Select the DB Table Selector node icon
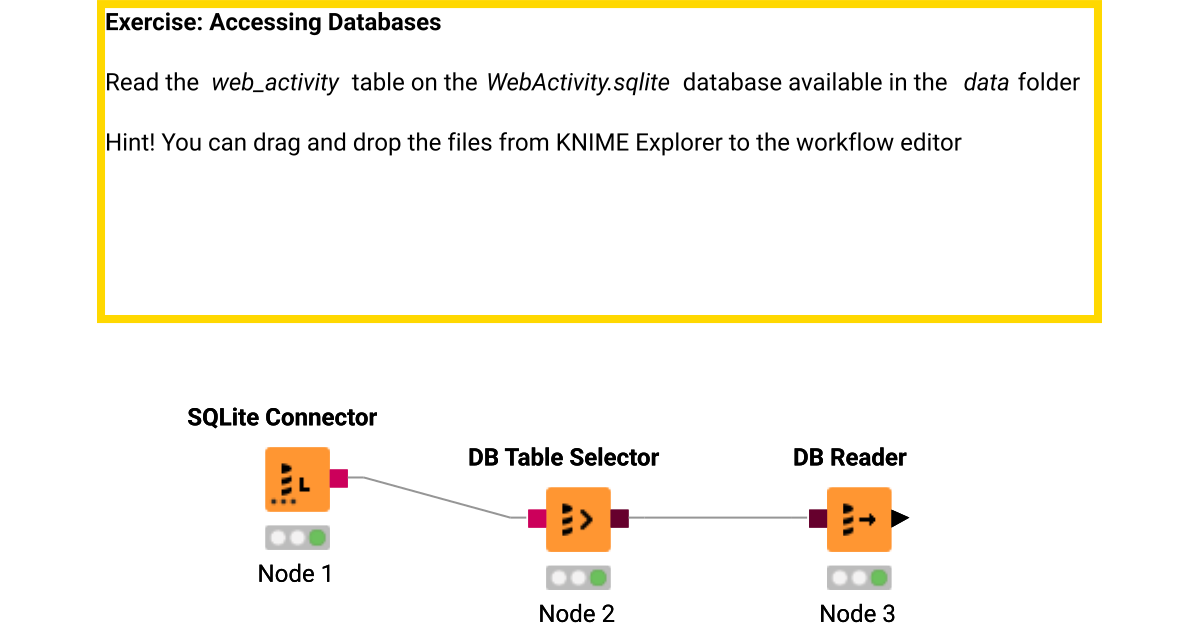This screenshot has width=1200, height=630. click(578, 519)
